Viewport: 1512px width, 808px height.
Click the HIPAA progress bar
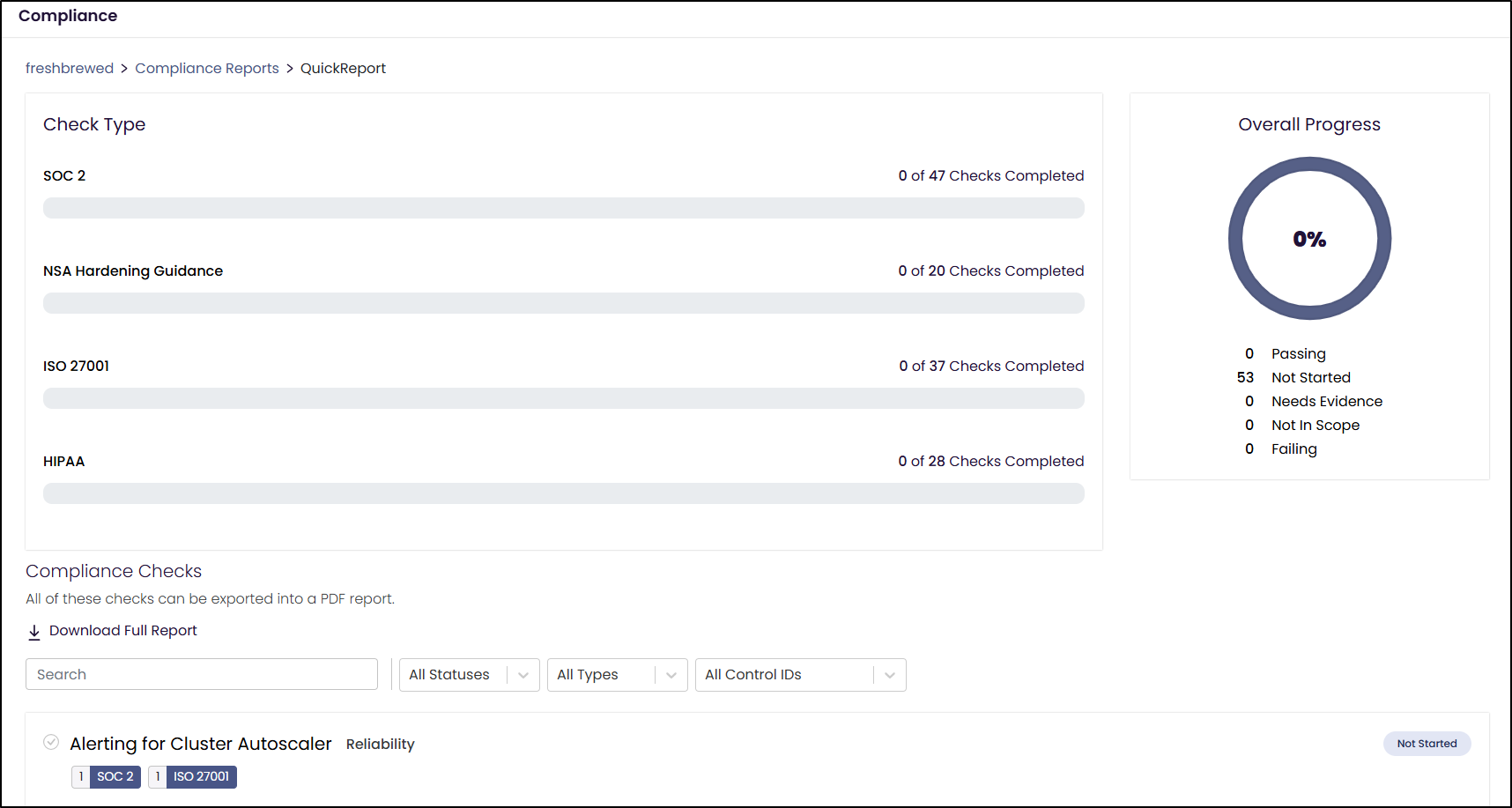click(564, 493)
